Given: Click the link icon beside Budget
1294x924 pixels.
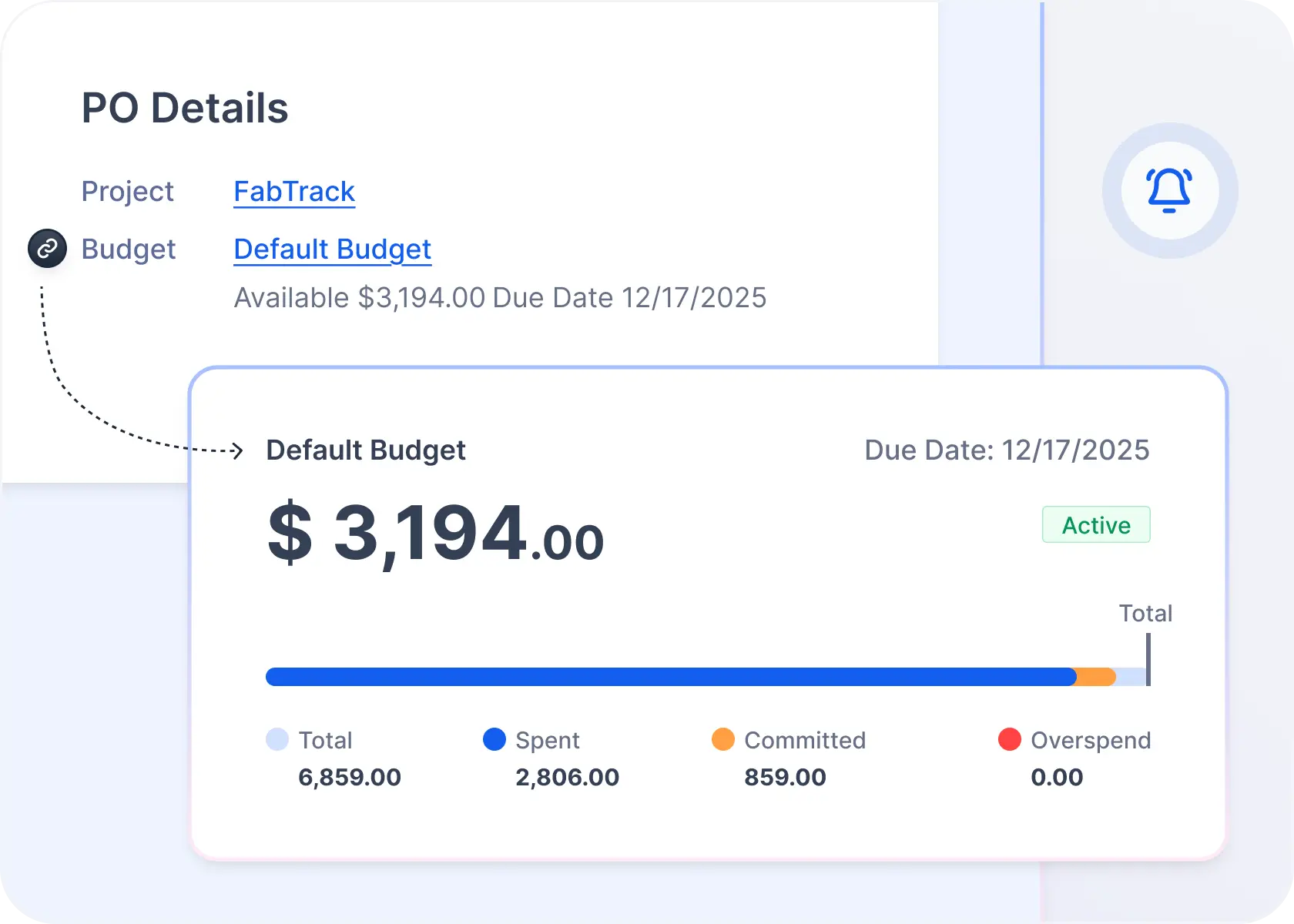Looking at the screenshot, I should 47,249.
